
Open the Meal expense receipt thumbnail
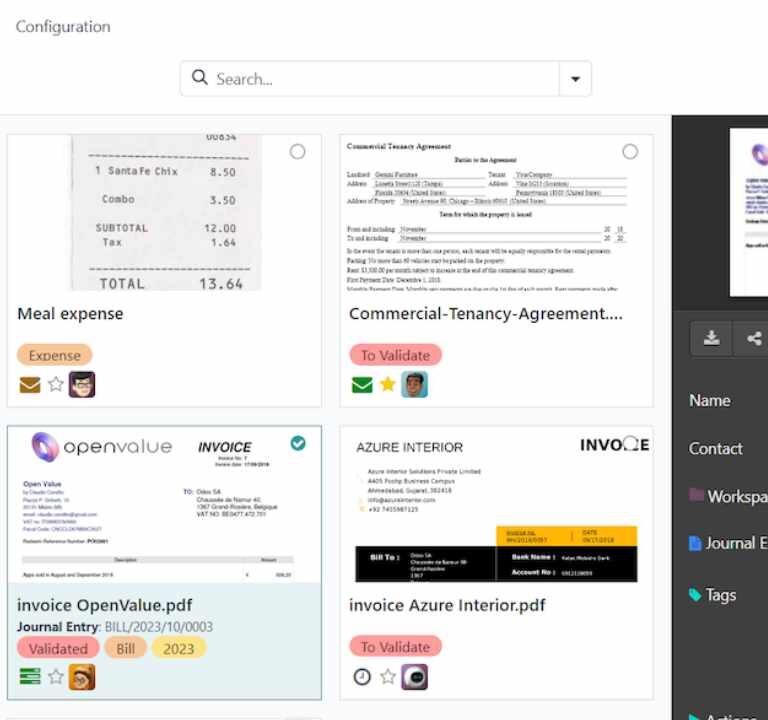coord(165,213)
